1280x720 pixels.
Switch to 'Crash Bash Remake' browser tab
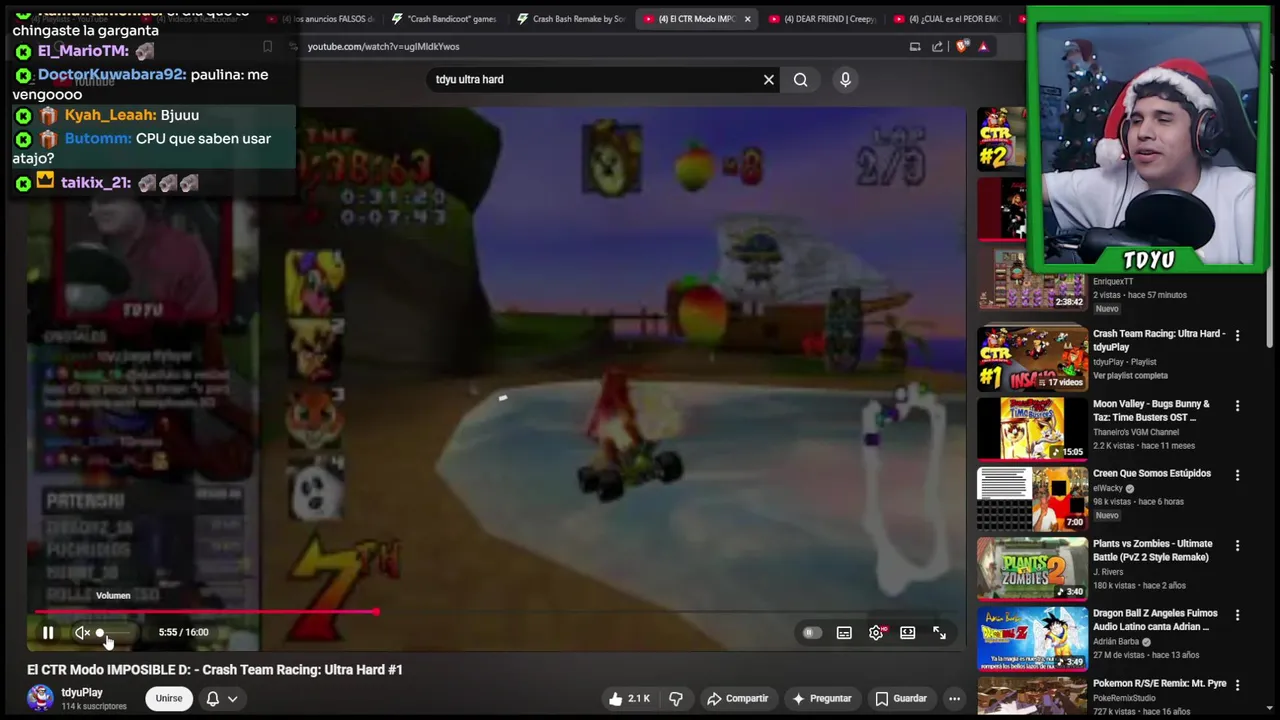click(571, 18)
